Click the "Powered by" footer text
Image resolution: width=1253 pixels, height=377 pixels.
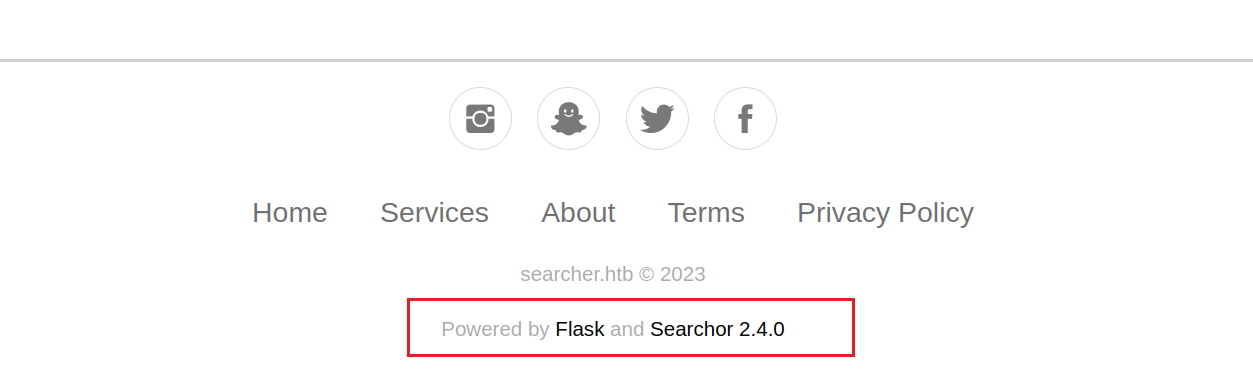[495, 329]
